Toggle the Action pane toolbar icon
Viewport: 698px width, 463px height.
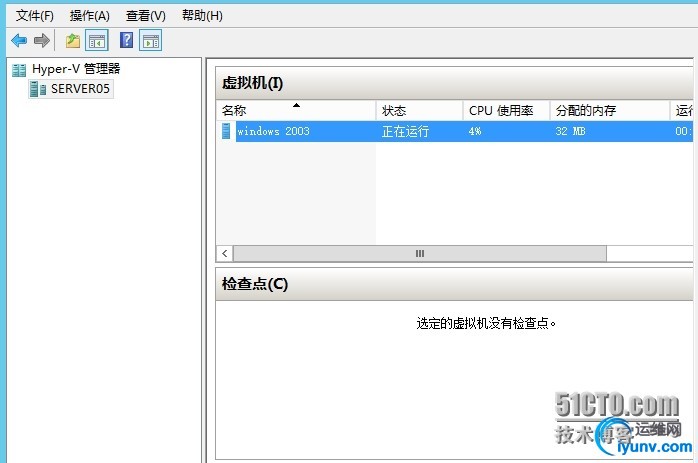[x=150, y=41]
